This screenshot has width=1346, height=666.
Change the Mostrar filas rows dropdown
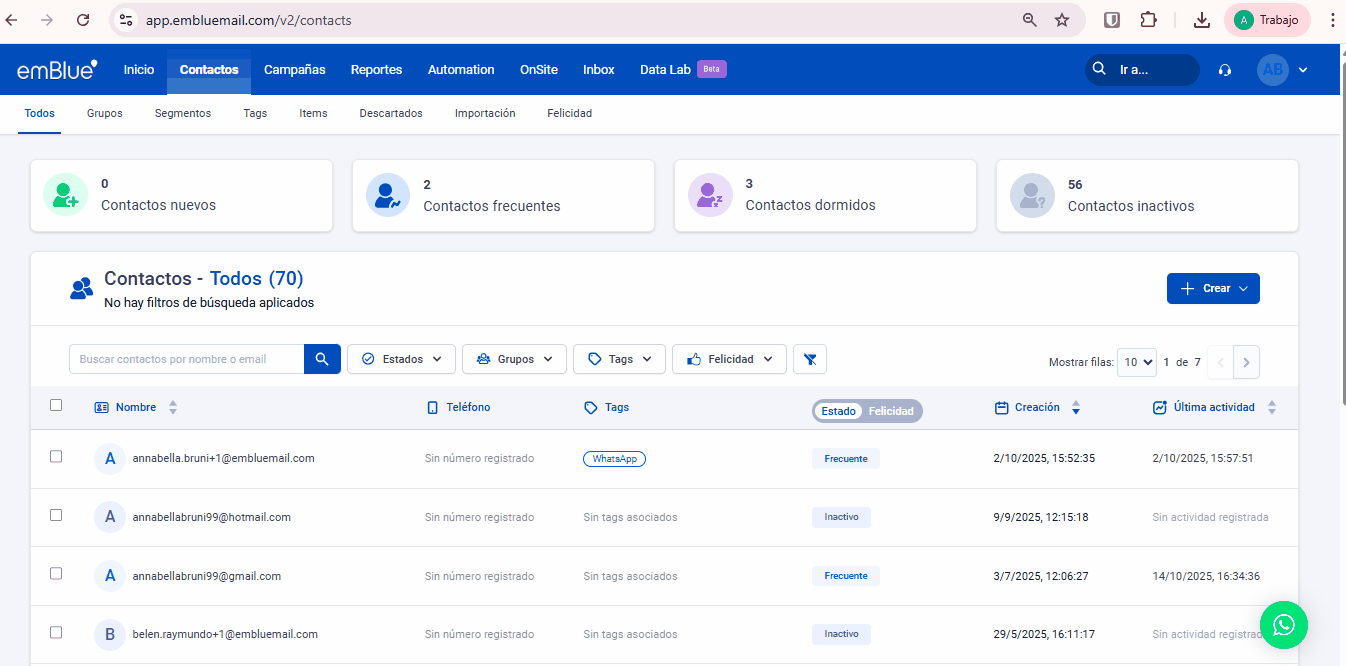tap(1137, 362)
